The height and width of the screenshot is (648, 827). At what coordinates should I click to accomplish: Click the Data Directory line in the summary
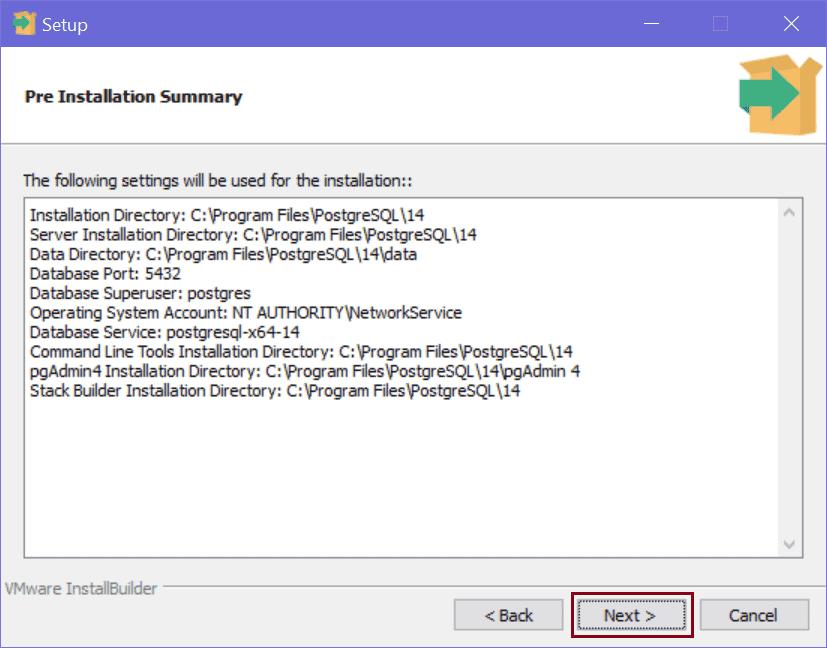[x=223, y=254]
